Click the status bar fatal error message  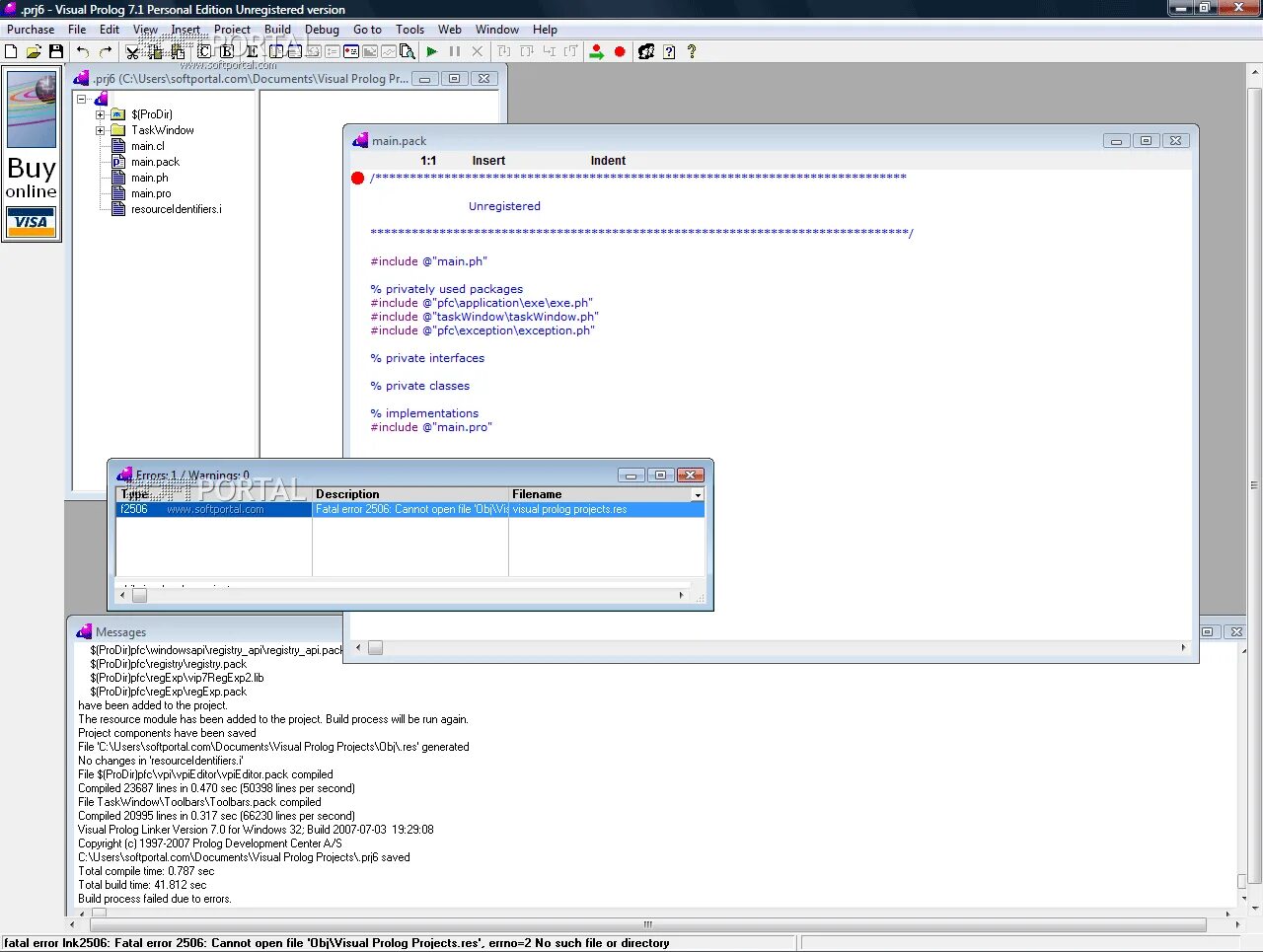coord(336,943)
